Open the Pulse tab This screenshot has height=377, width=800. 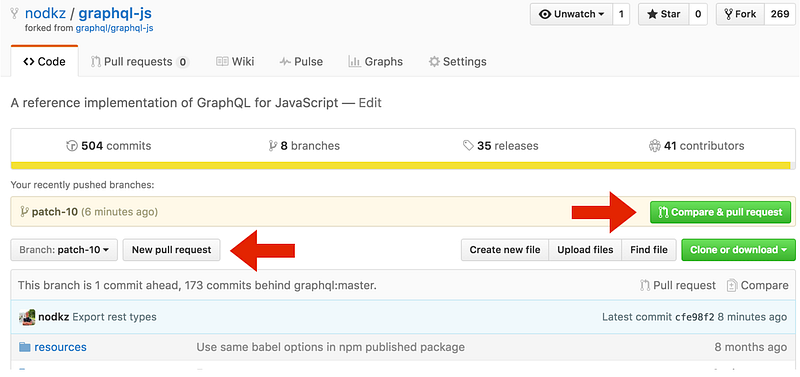[x=301, y=62]
